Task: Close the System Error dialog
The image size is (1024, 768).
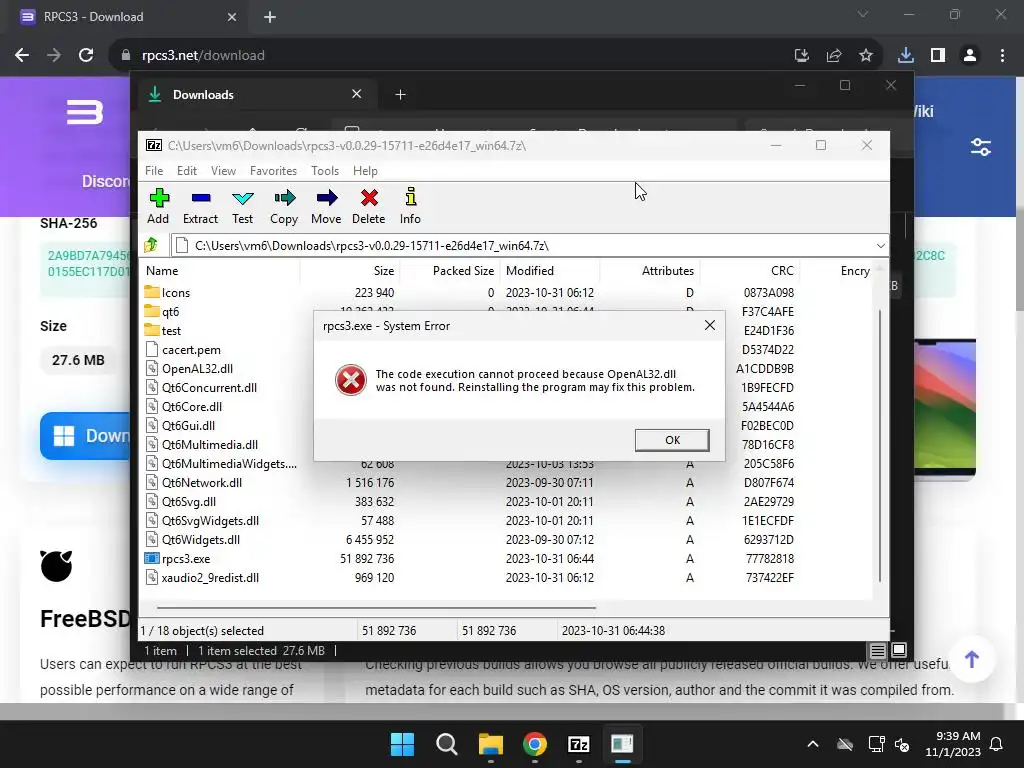Action: 710,325
